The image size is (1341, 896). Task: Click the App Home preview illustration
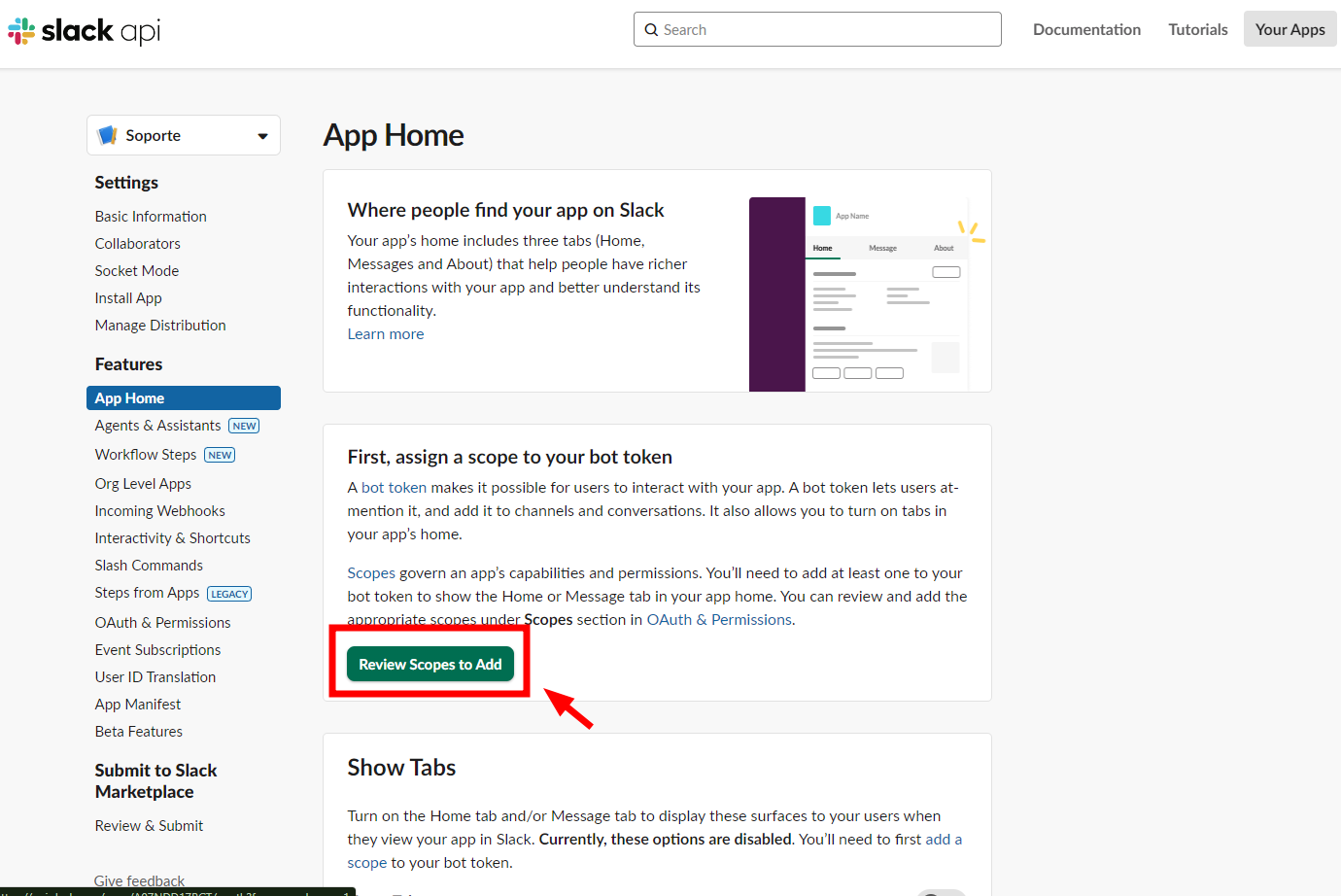[x=867, y=293]
